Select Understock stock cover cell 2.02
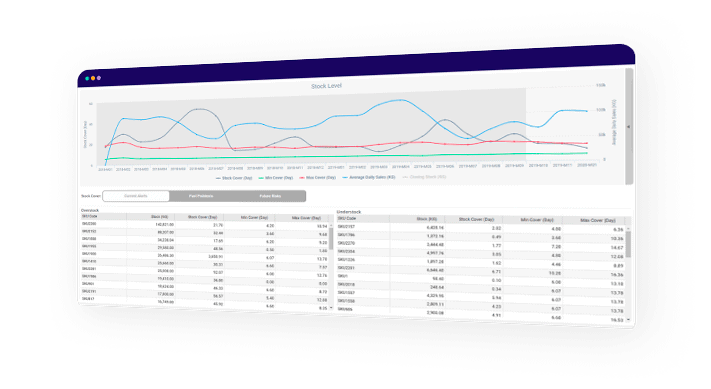711x389 pixels. point(497,229)
